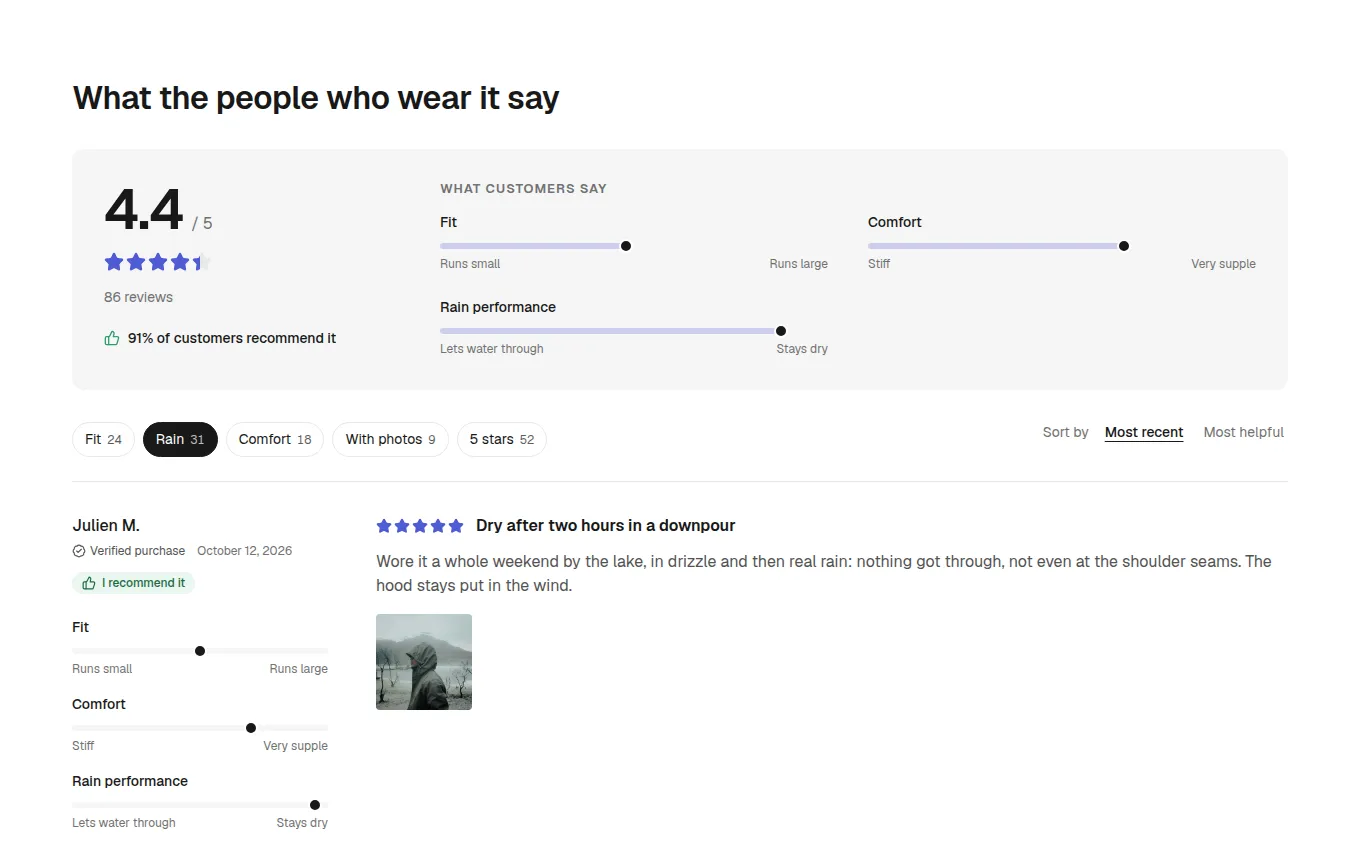Screen dimensions: 1360x850
Task: Click the summary Comfort slider handle
Action: point(1124,246)
